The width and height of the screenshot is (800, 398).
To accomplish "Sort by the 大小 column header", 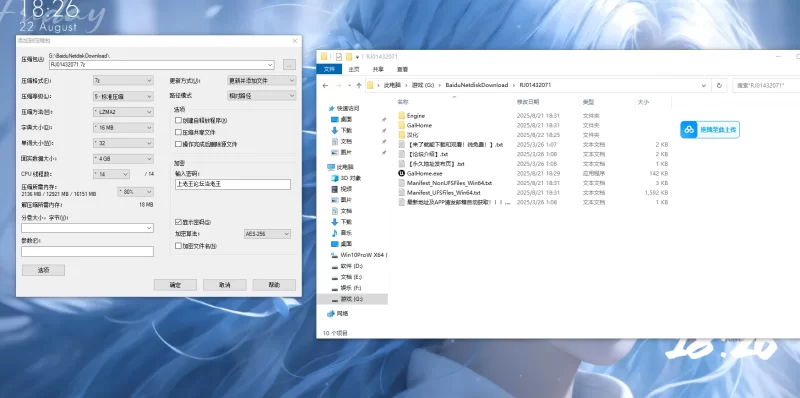I will coord(643,102).
